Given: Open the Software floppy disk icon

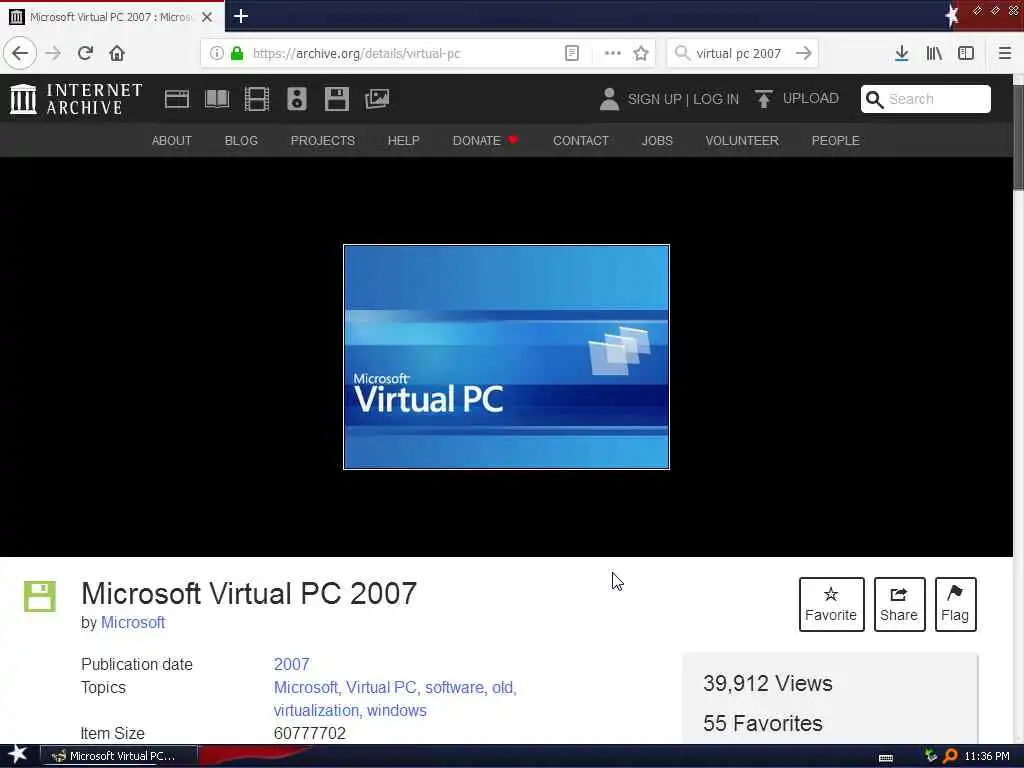Looking at the screenshot, I should pyautogui.click(x=337, y=99).
